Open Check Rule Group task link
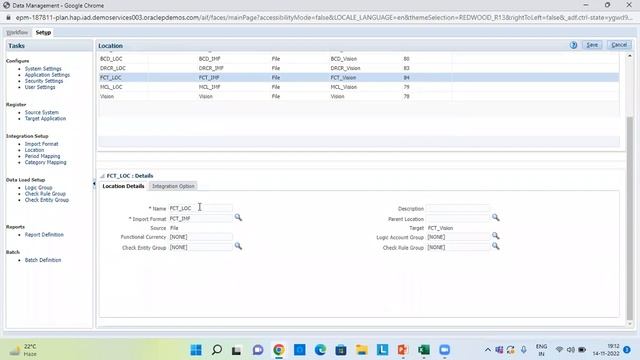This screenshot has height=360, width=640. pos(45,193)
